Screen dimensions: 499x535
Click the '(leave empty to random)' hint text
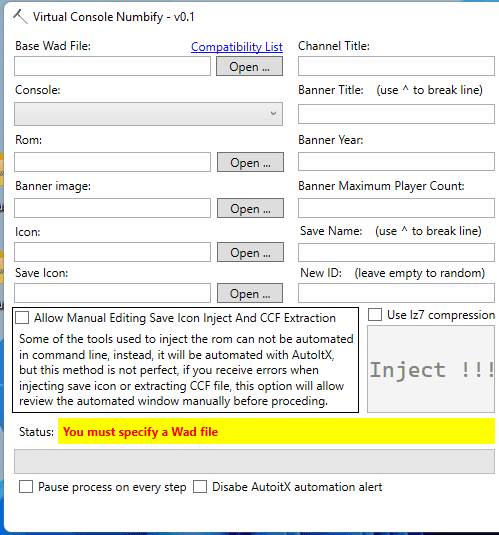(419, 273)
